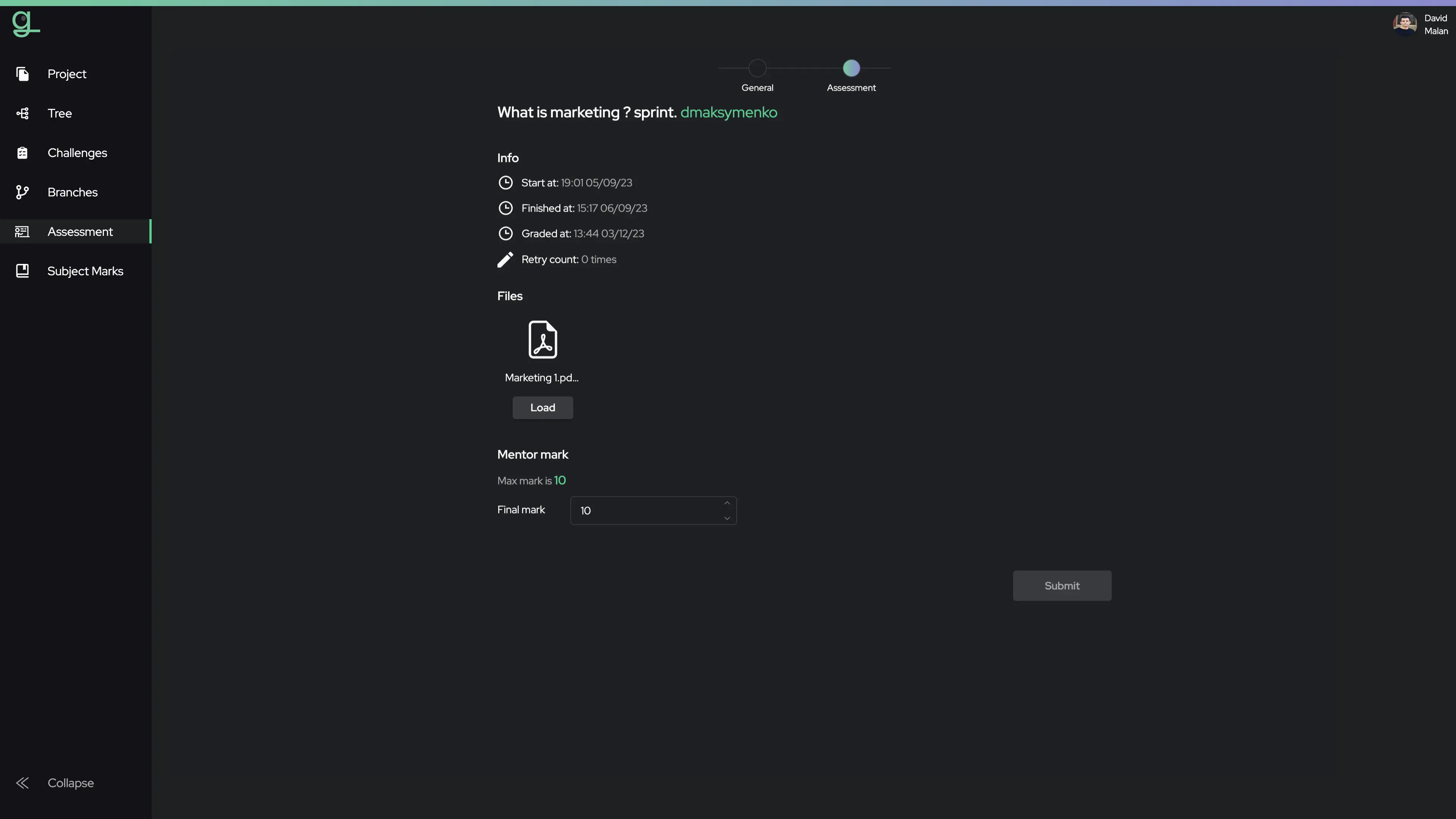
Task: Switch to the General tab
Action: tap(757, 67)
